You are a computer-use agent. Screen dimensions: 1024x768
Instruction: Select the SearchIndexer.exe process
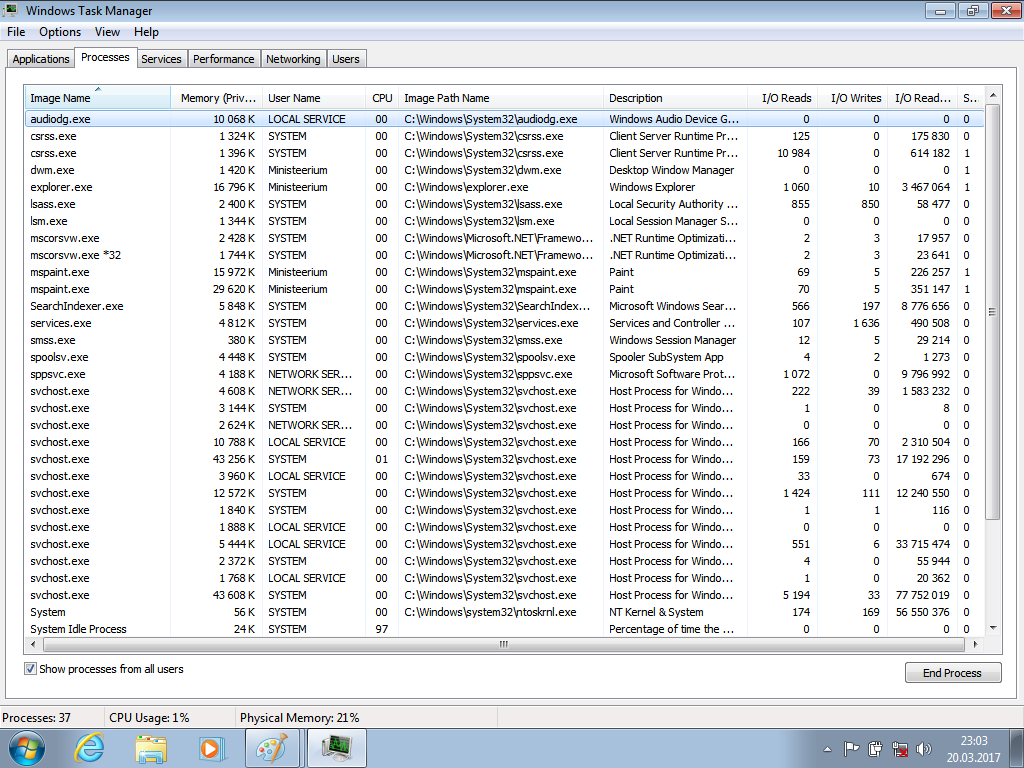(x=504, y=306)
